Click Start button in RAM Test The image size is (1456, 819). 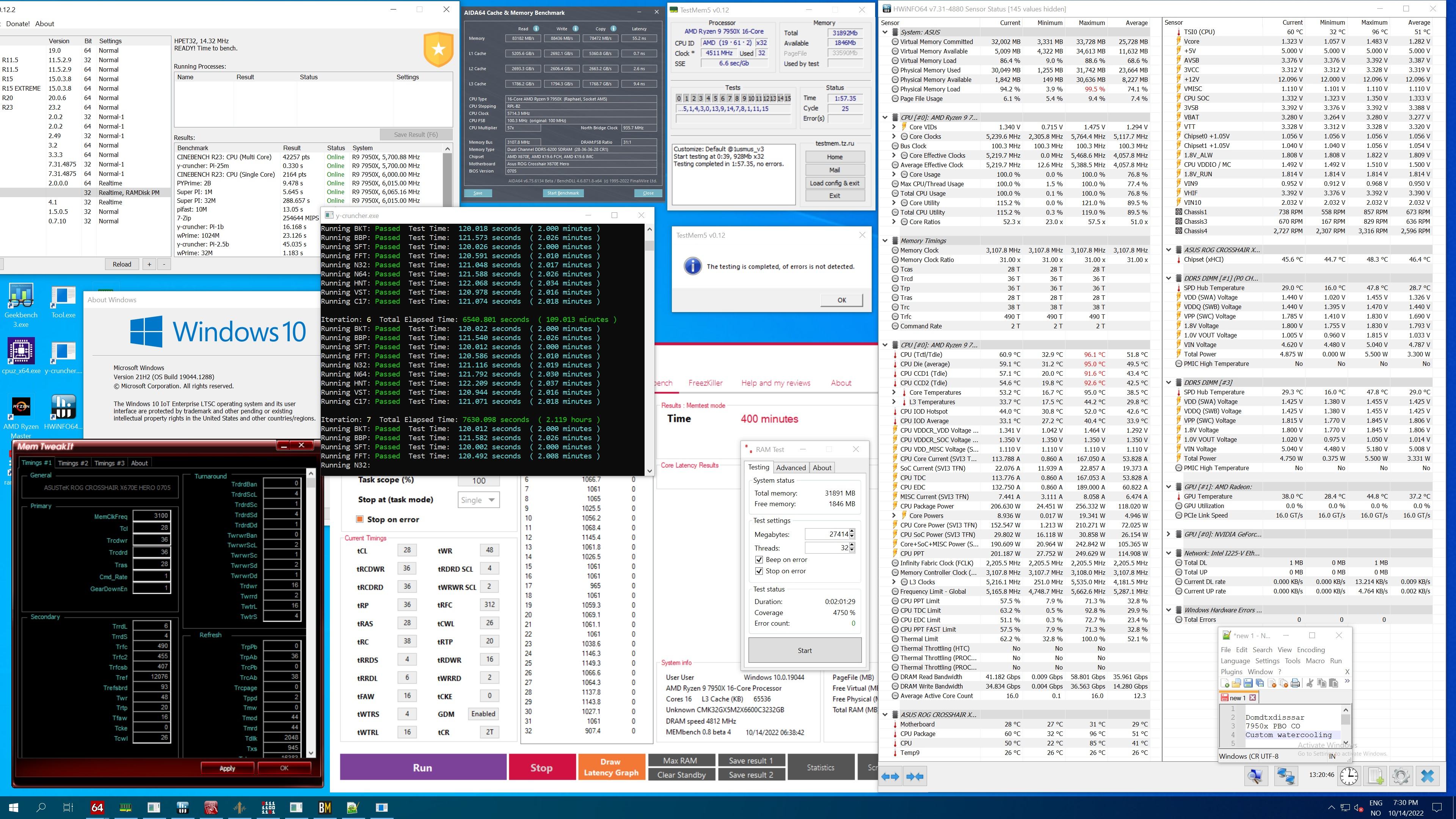click(805, 651)
